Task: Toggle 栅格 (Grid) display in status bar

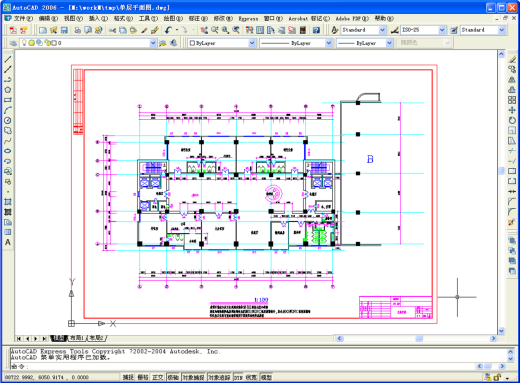Action: coord(143,377)
